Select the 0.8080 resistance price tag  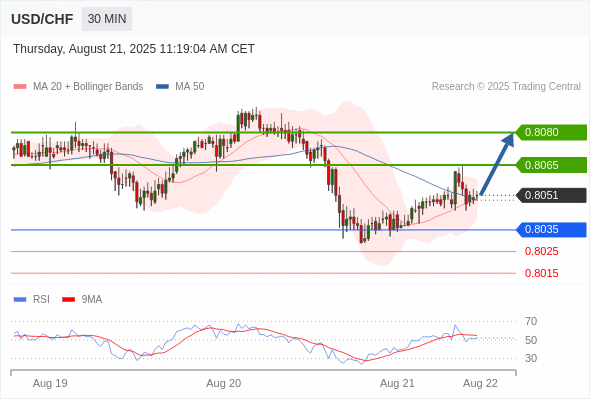551,132
